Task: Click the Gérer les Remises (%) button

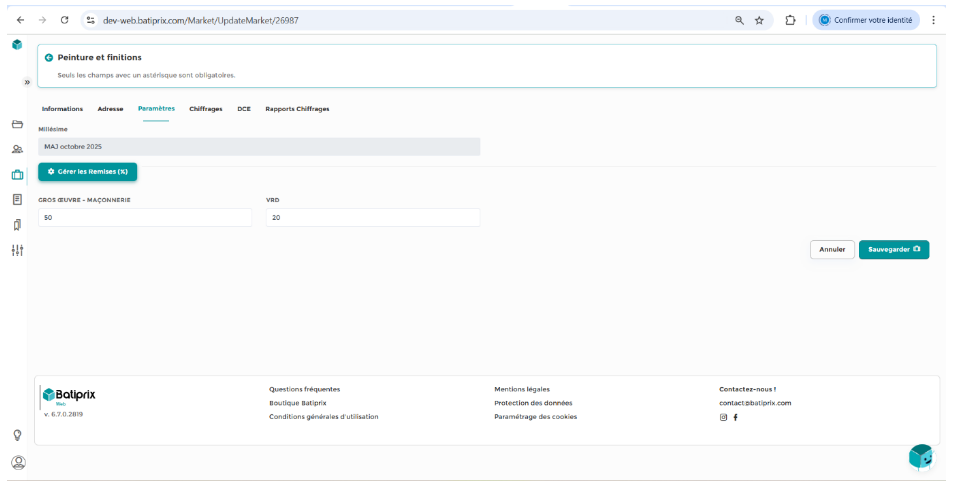Action: 88,172
